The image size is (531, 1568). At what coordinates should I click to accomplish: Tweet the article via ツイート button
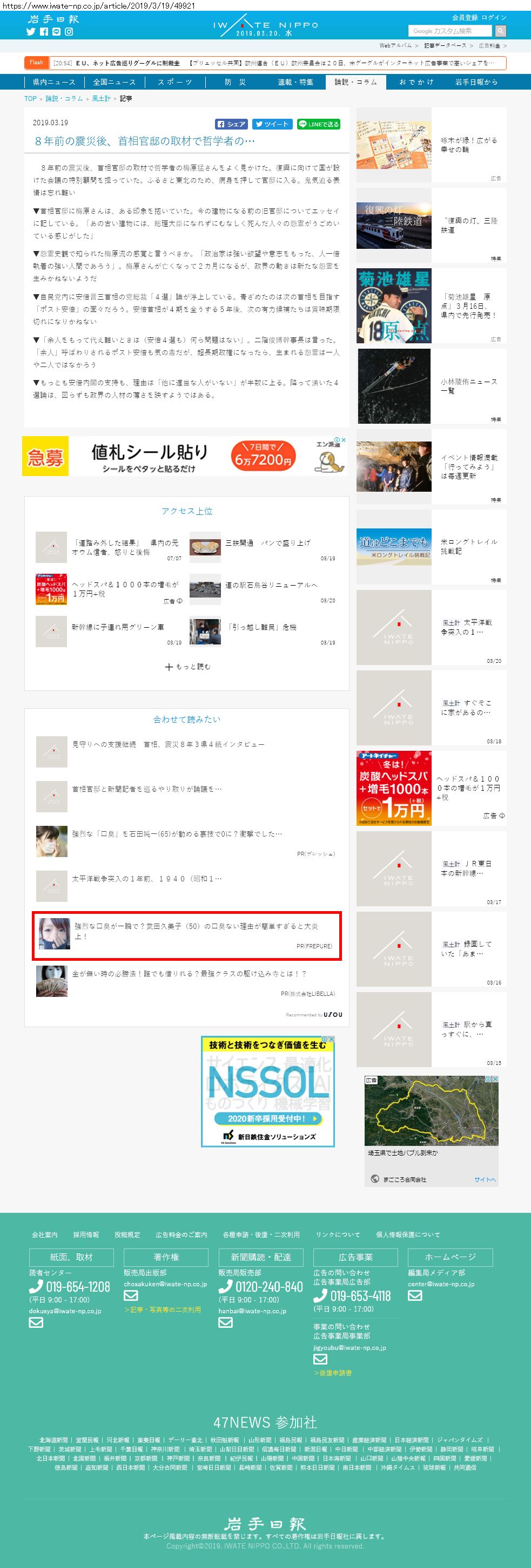click(272, 124)
